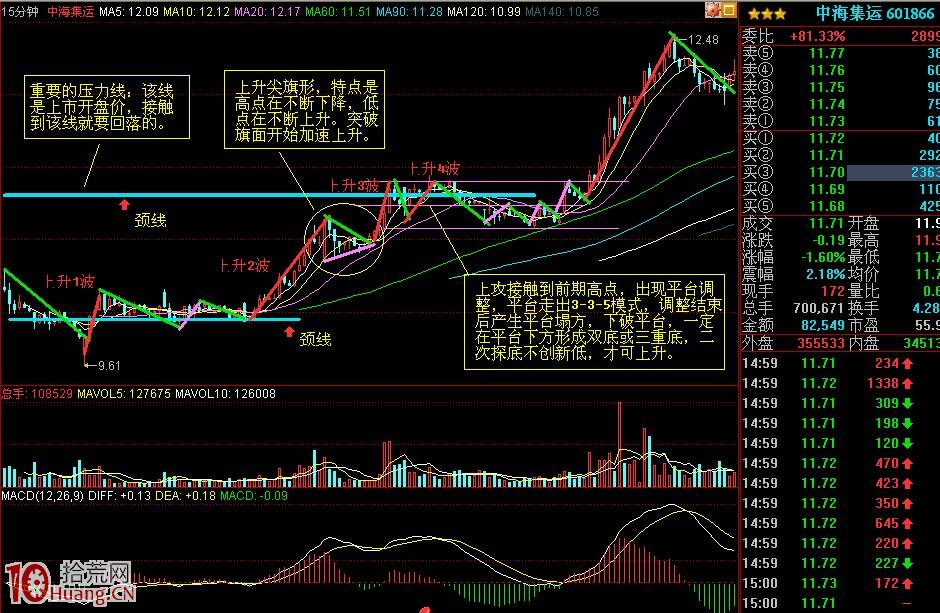Click the 涨幅 value -1.60%

pos(823,257)
